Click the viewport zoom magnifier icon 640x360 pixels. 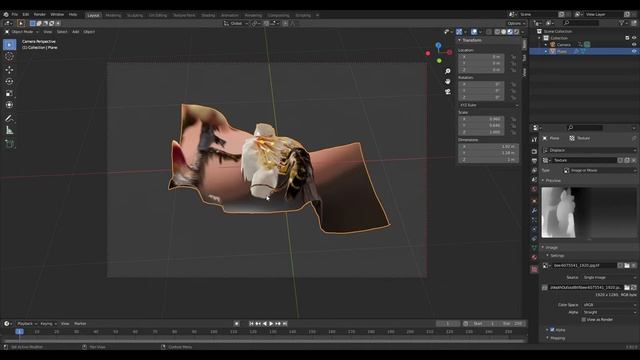448,71
